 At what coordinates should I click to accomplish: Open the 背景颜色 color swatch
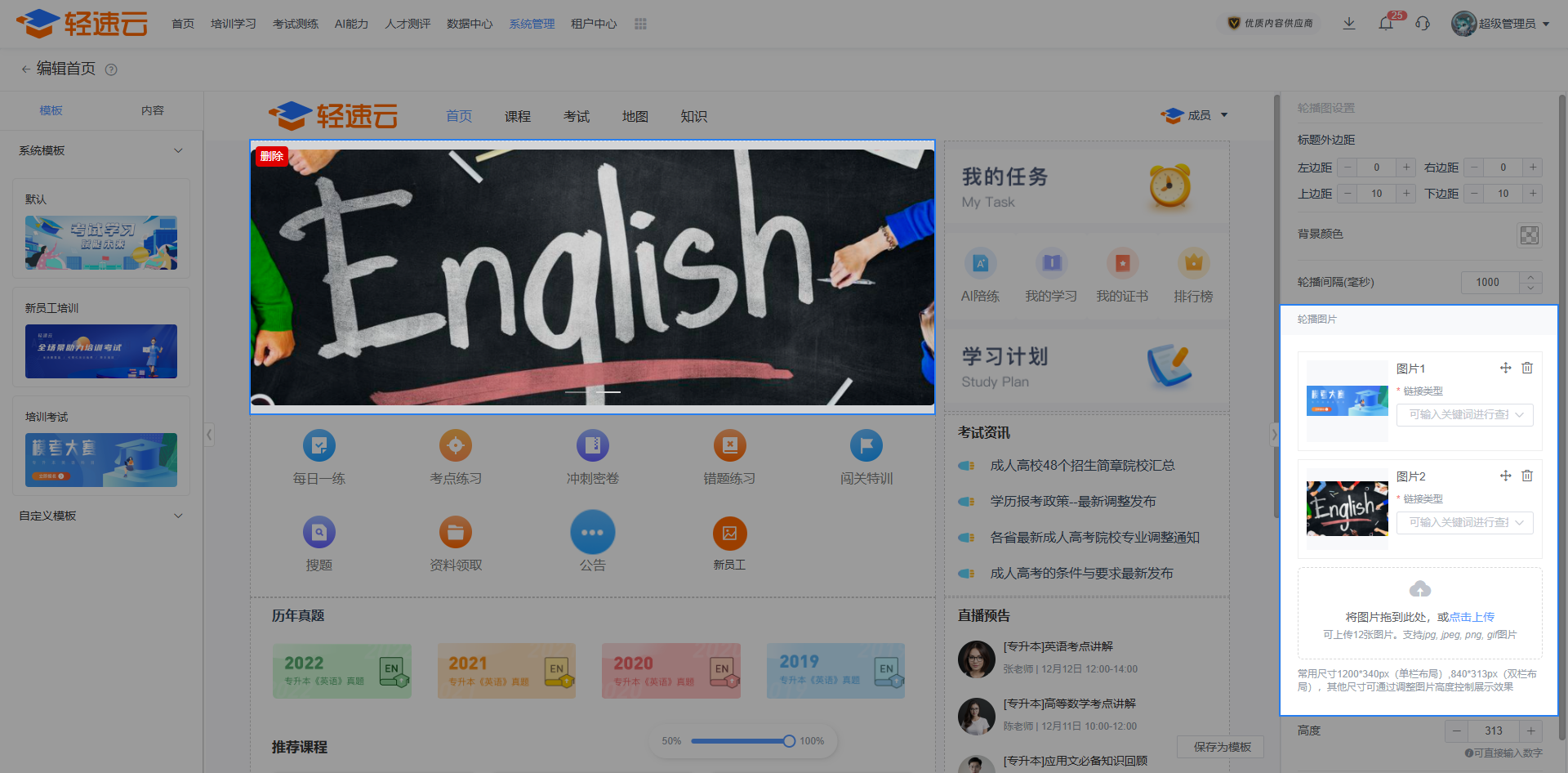click(x=1529, y=235)
